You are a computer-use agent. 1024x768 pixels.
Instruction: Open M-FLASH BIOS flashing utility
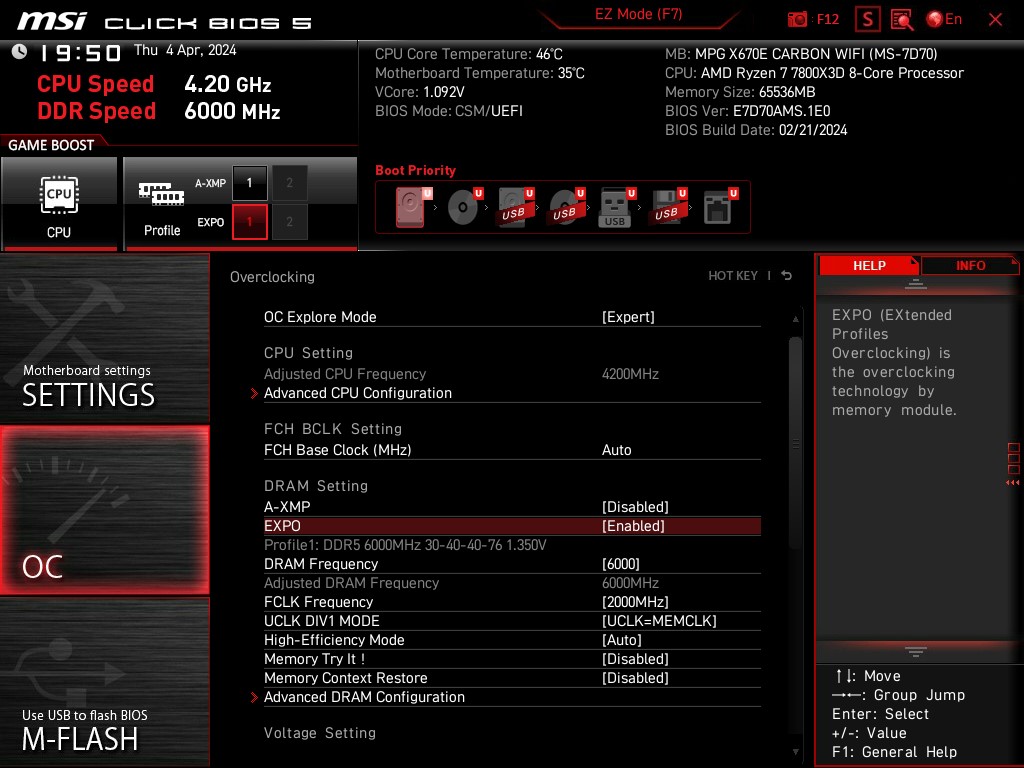click(x=104, y=682)
